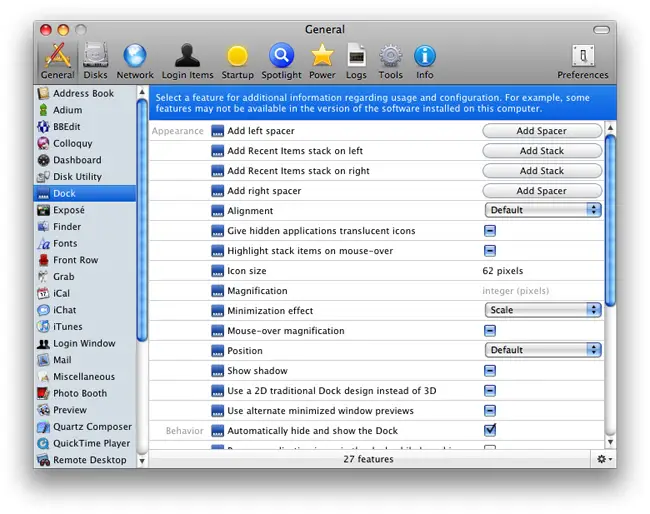Image resolution: width=650 pixels, height=514 pixels.
Task: Select Remote Desktop in the sidebar
Action: pyautogui.click(x=85, y=460)
